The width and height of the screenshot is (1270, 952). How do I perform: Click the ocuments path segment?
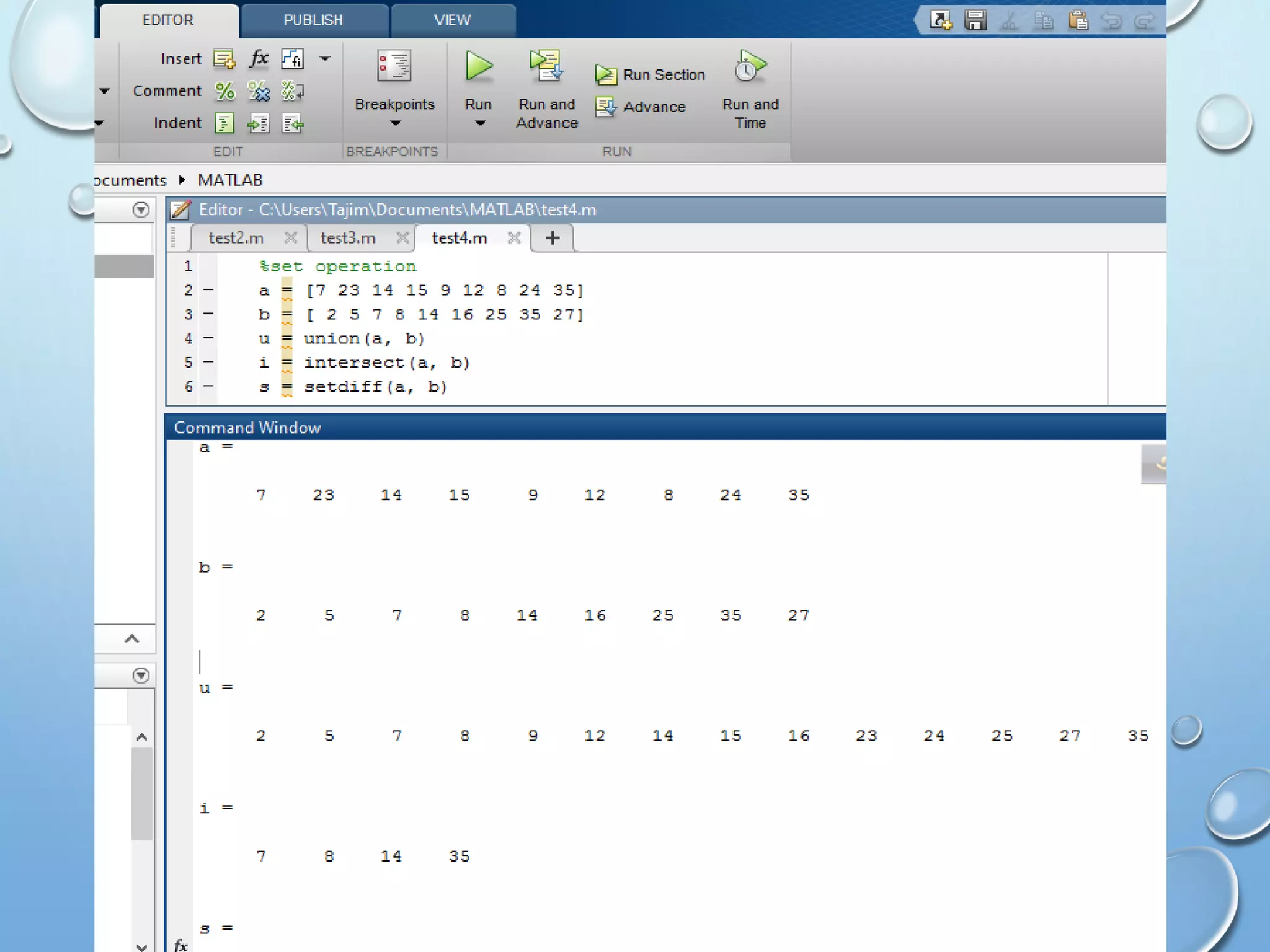pos(131,180)
